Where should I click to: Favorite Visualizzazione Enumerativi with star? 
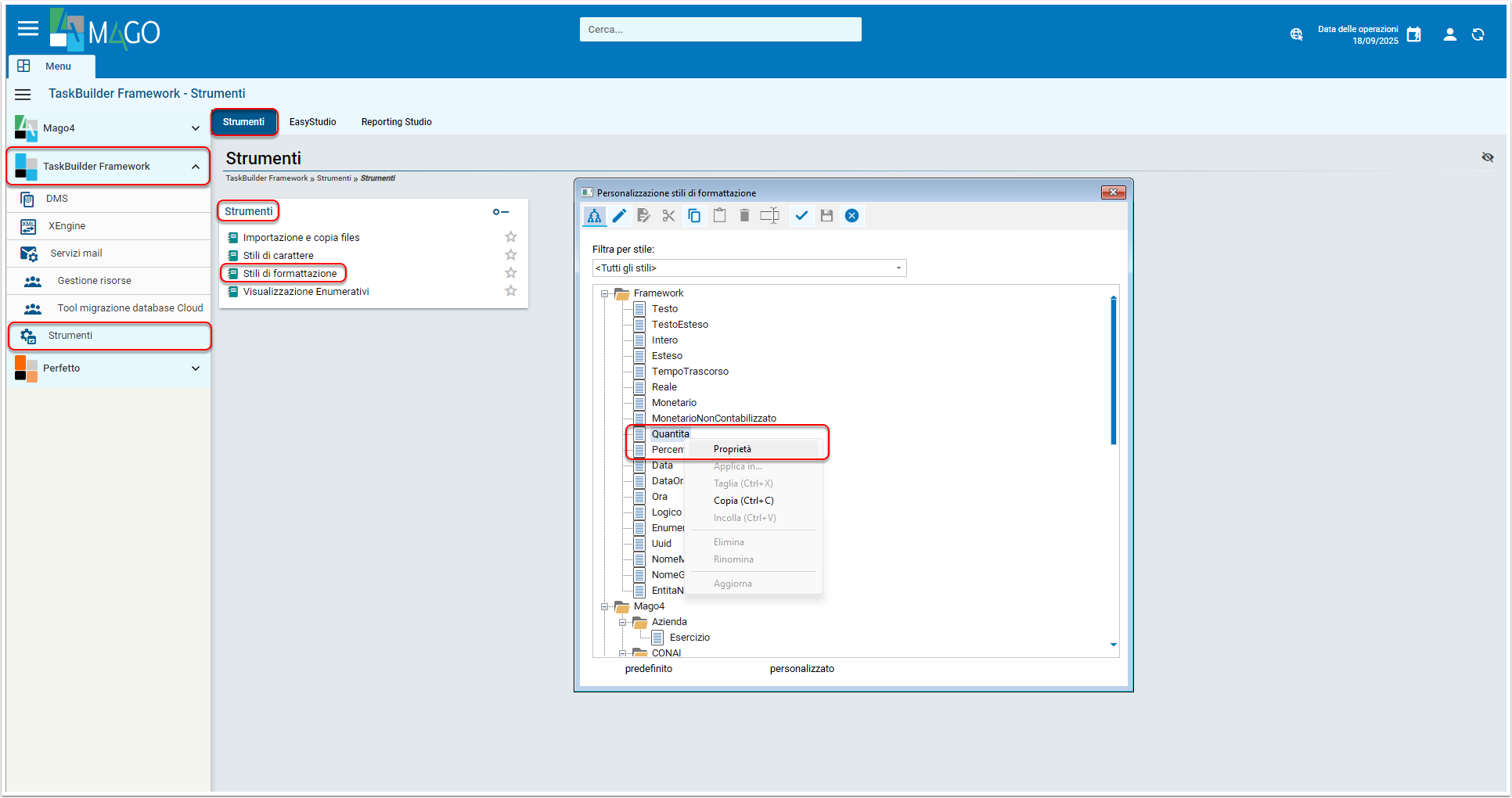[x=511, y=291]
